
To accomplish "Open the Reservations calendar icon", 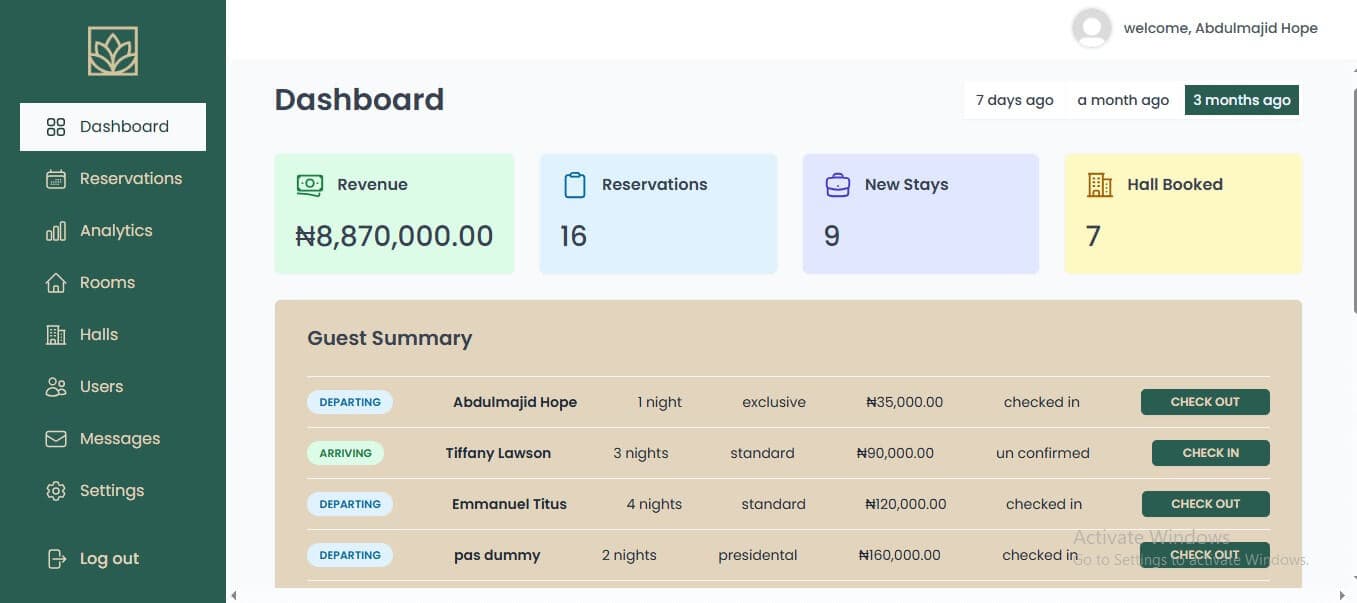I will click(x=55, y=178).
